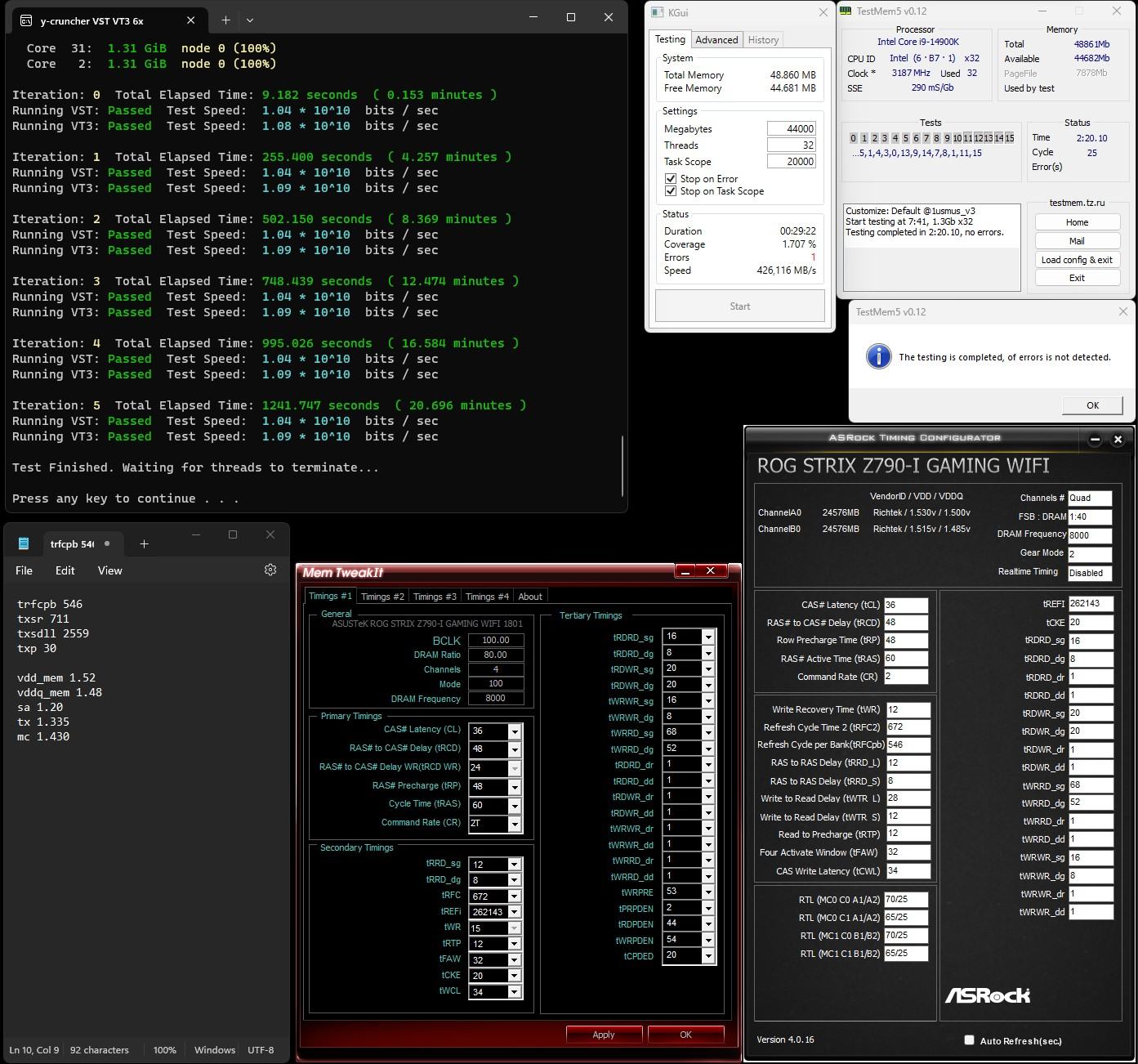Image resolution: width=1138 pixels, height=1064 pixels.
Task: Click testmem.tz.ru label in TestMem5
Action: tap(1077, 203)
